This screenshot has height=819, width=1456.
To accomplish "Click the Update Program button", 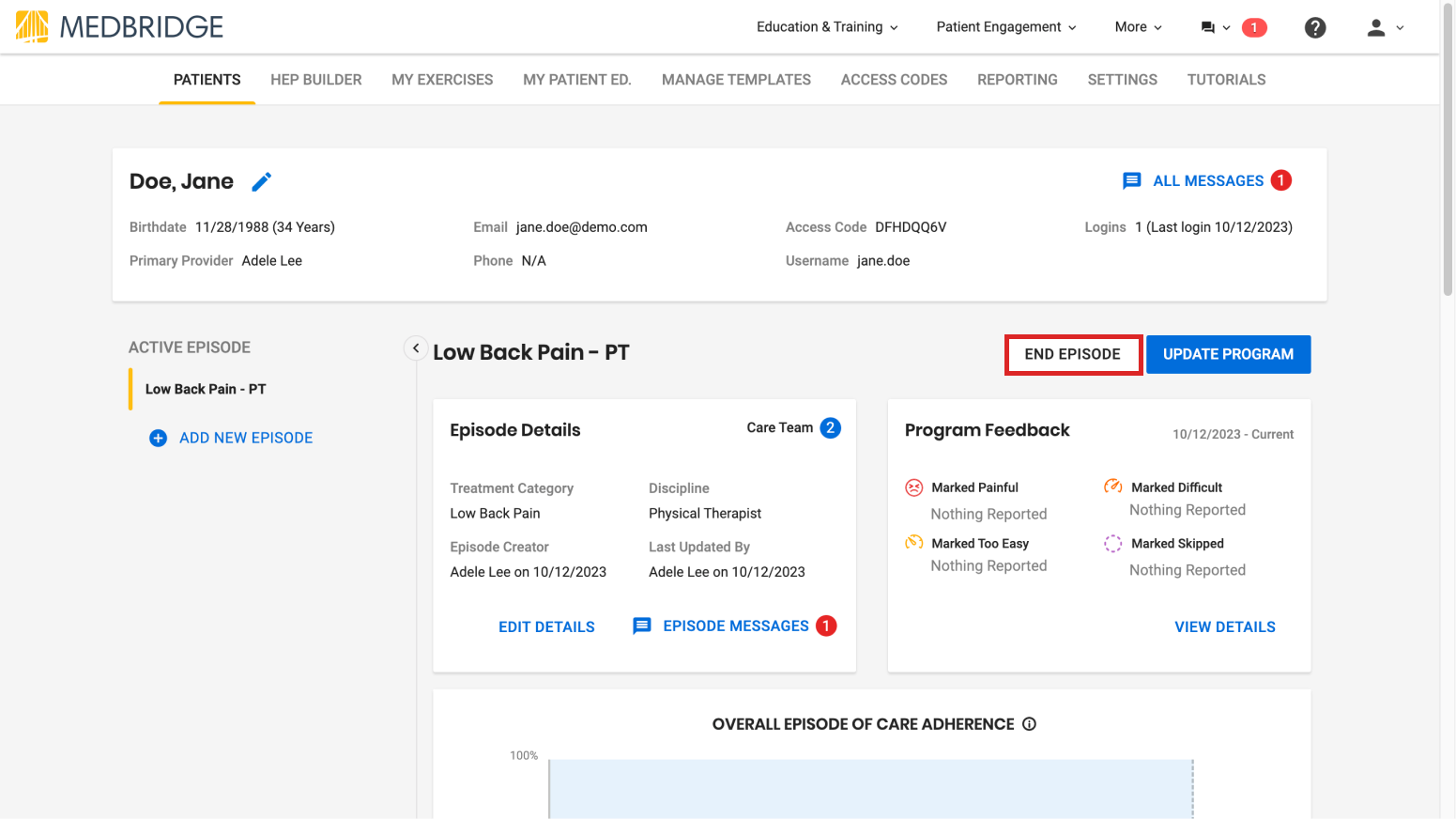I will (1228, 354).
